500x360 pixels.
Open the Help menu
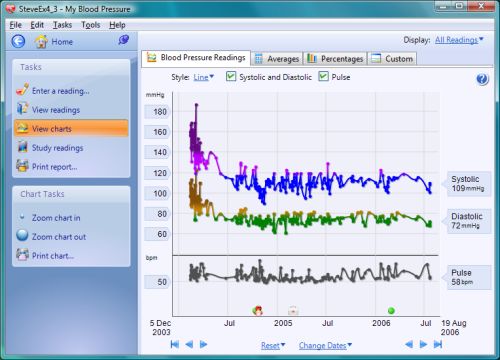[117, 25]
